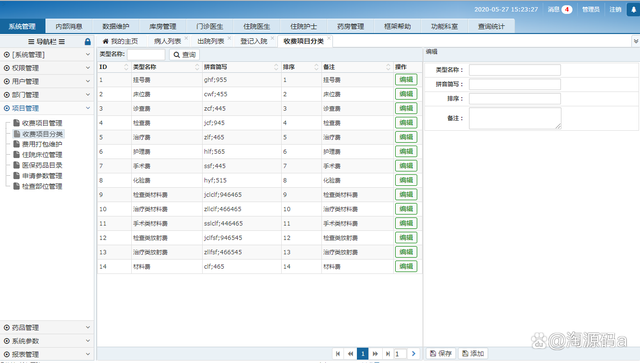The height and width of the screenshot is (363, 640).
Task: Click the page icon for 医保药品目录
Action: [17, 165]
